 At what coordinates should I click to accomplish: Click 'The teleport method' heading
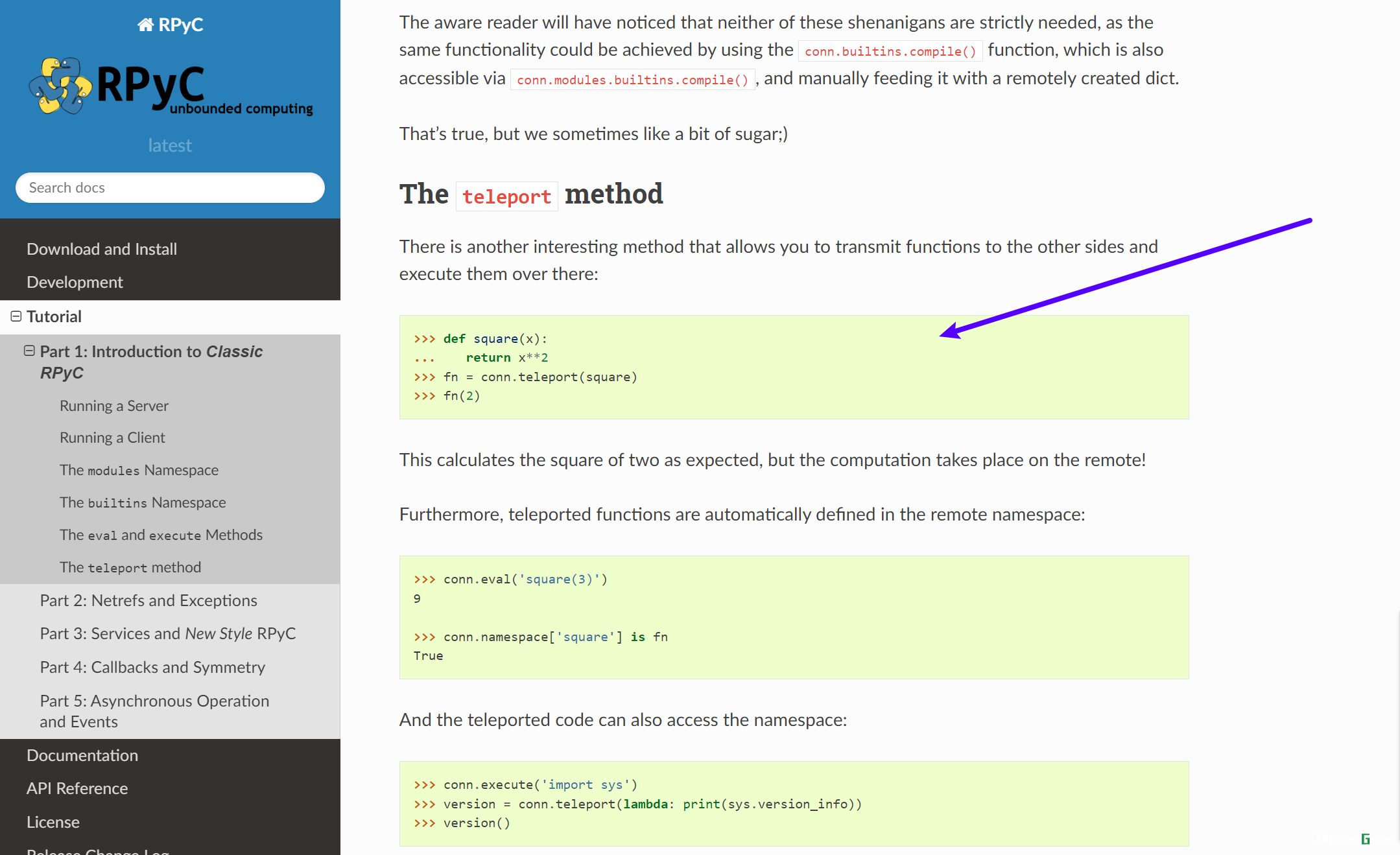tap(531, 194)
